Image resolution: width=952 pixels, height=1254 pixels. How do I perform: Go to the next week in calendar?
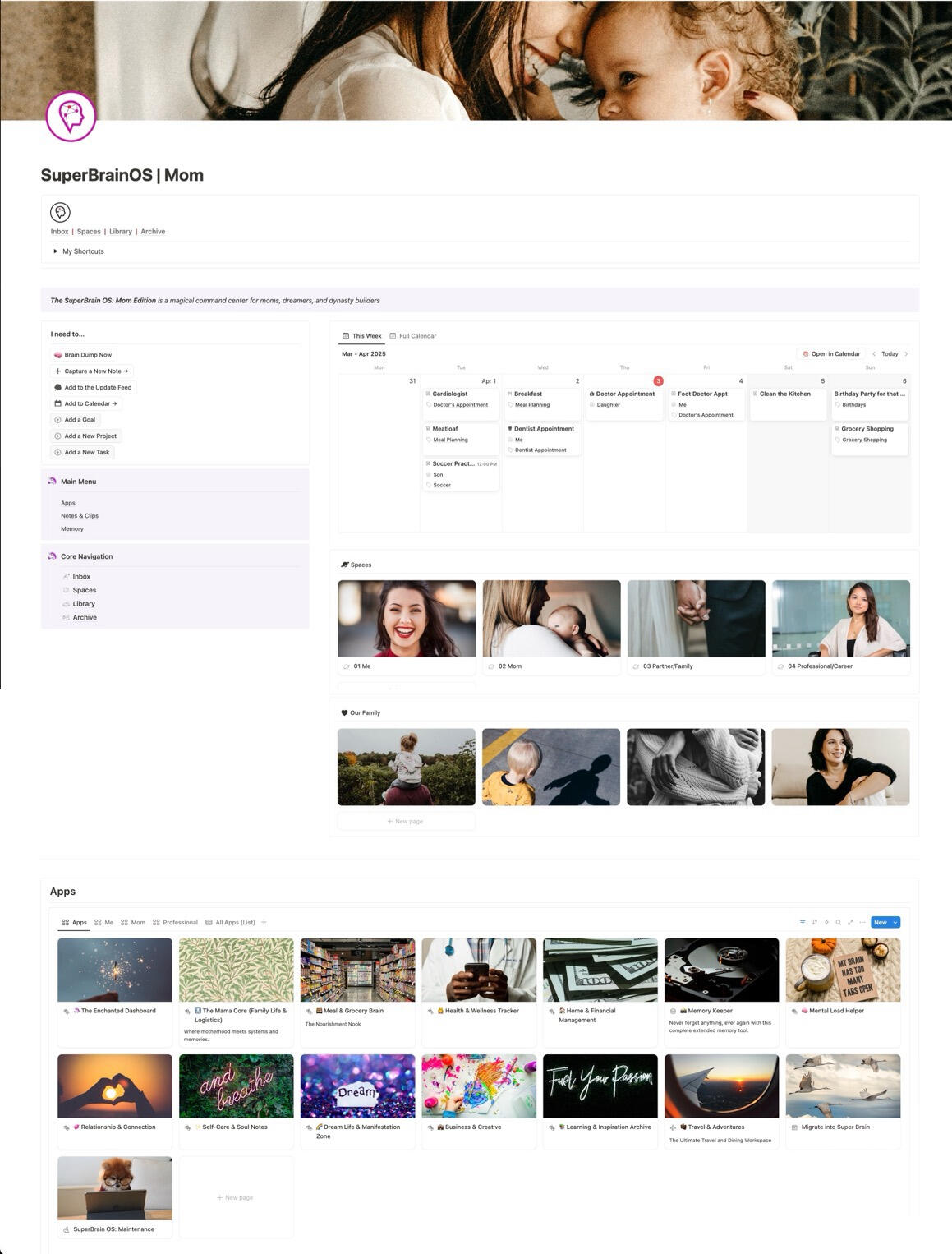(906, 354)
